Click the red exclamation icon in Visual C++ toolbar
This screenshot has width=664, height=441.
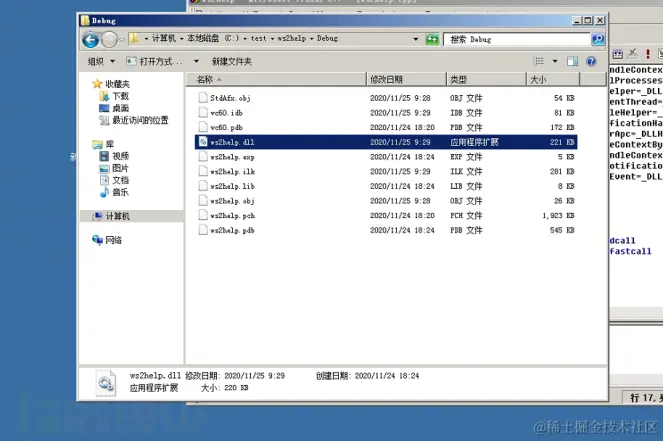pyautogui.click(x=647, y=54)
